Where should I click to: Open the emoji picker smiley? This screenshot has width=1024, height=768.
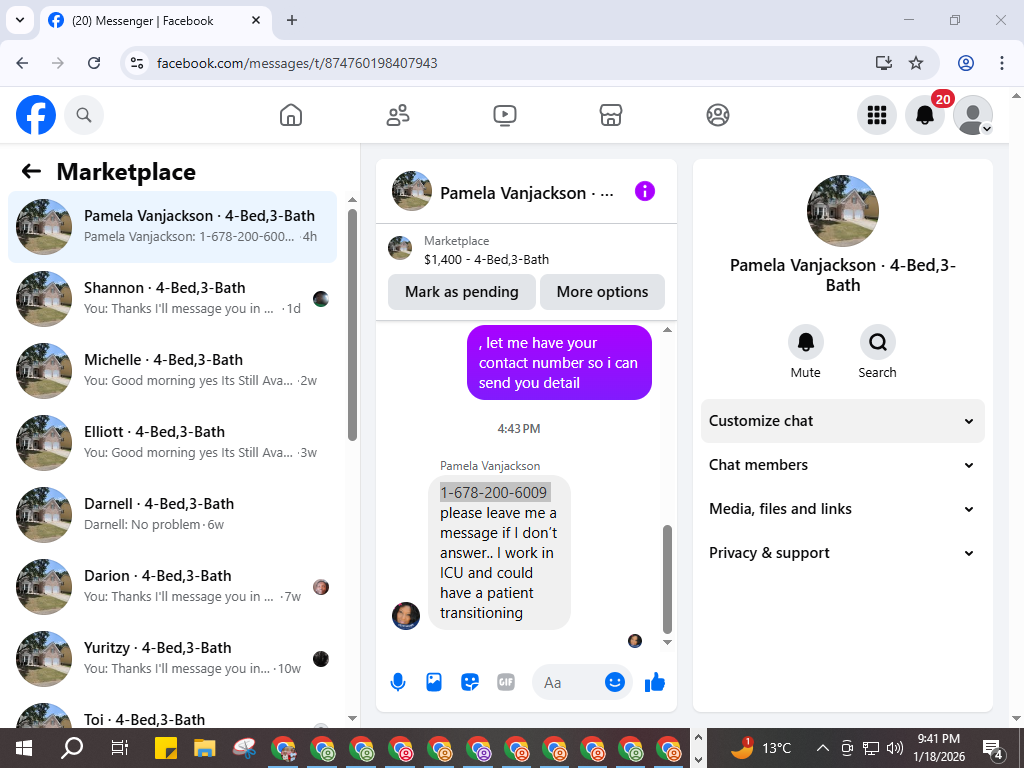615,682
